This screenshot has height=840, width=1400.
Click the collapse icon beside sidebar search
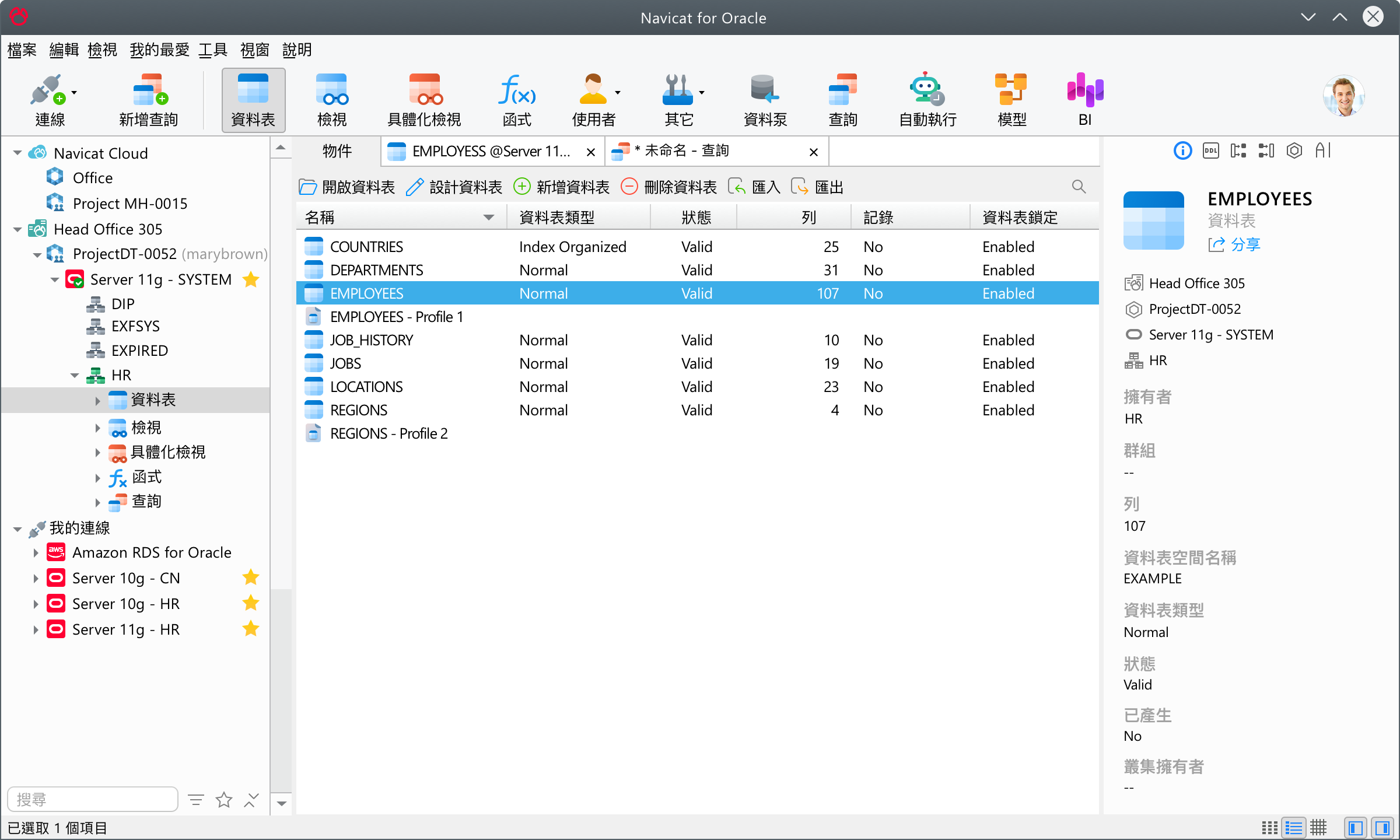point(251,800)
